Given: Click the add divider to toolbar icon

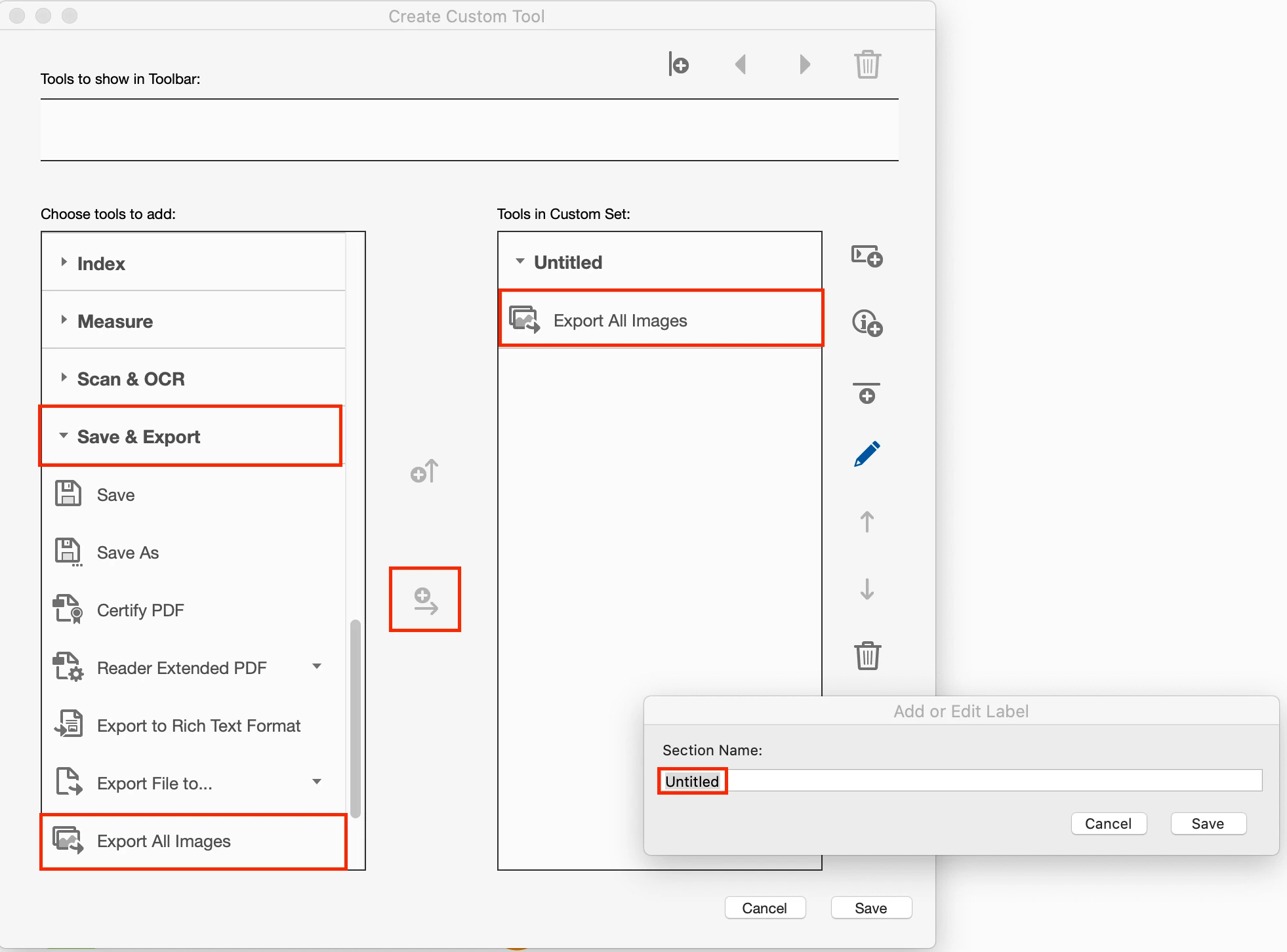Looking at the screenshot, I should pyautogui.click(x=678, y=64).
